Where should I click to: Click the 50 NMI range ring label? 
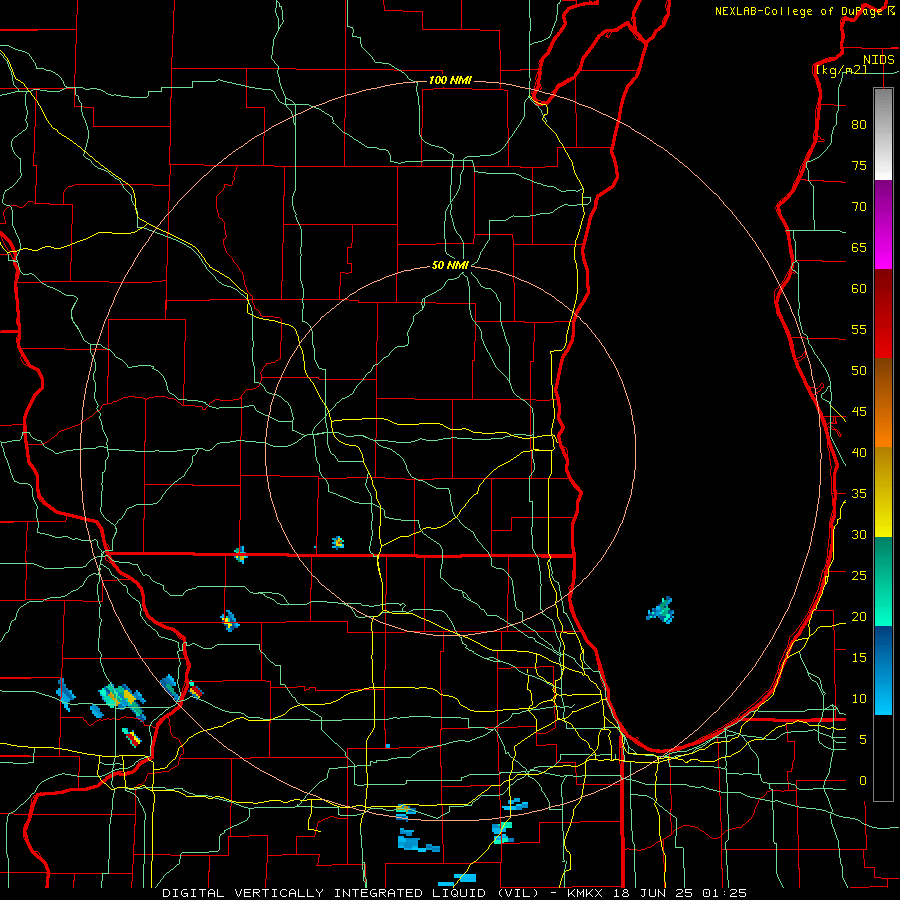[x=451, y=265]
